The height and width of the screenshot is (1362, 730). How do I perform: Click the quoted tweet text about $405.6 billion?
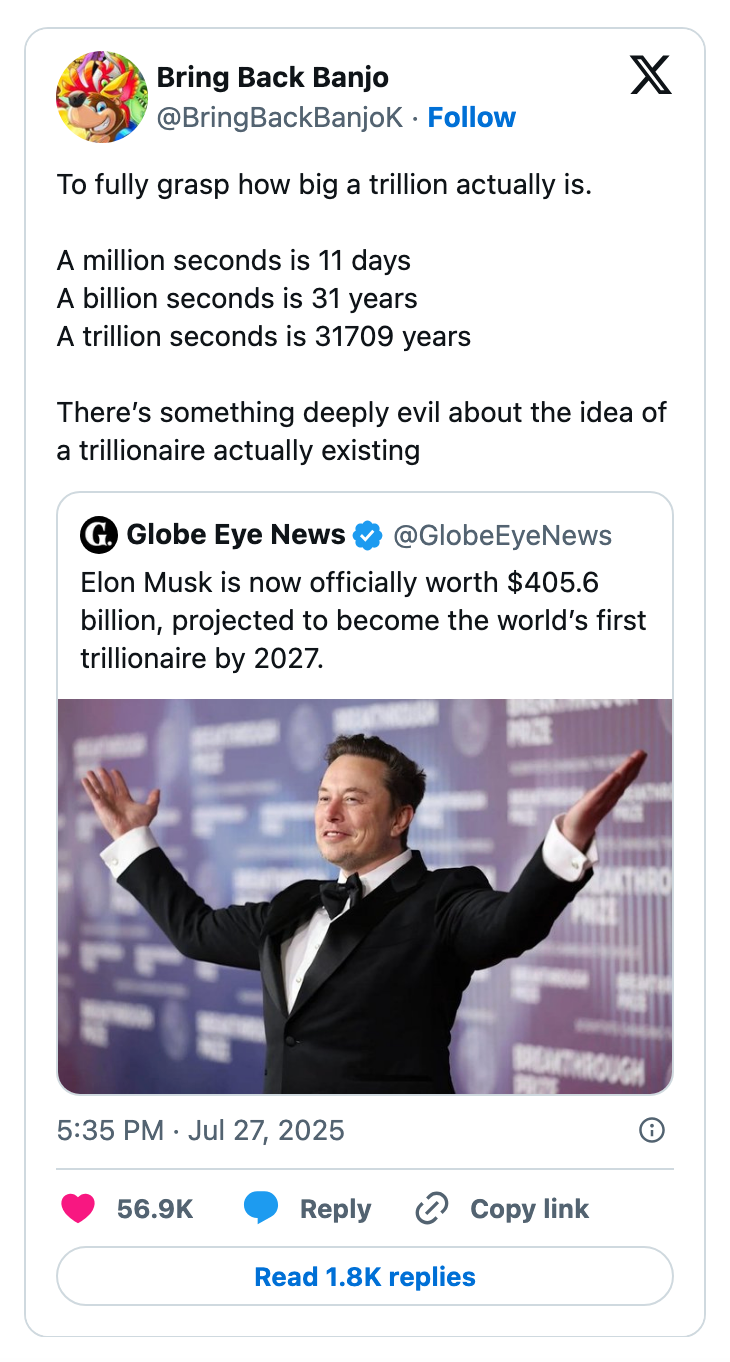coord(364,620)
